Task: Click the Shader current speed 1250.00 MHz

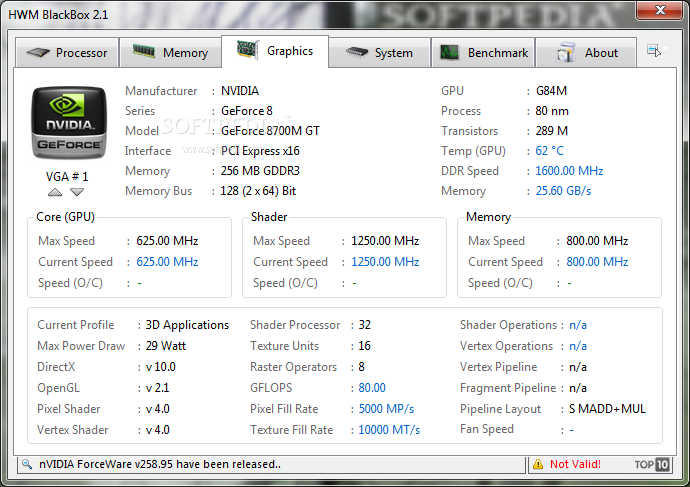Action: pyautogui.click(x=385, y=262)
